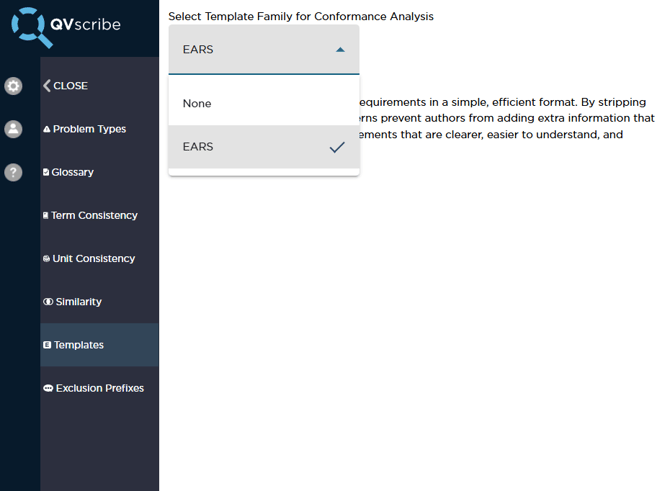The height and width of the screenshot is (491, 670).
Task: Click the book icon beside Glossary
Action: (46, 172)
